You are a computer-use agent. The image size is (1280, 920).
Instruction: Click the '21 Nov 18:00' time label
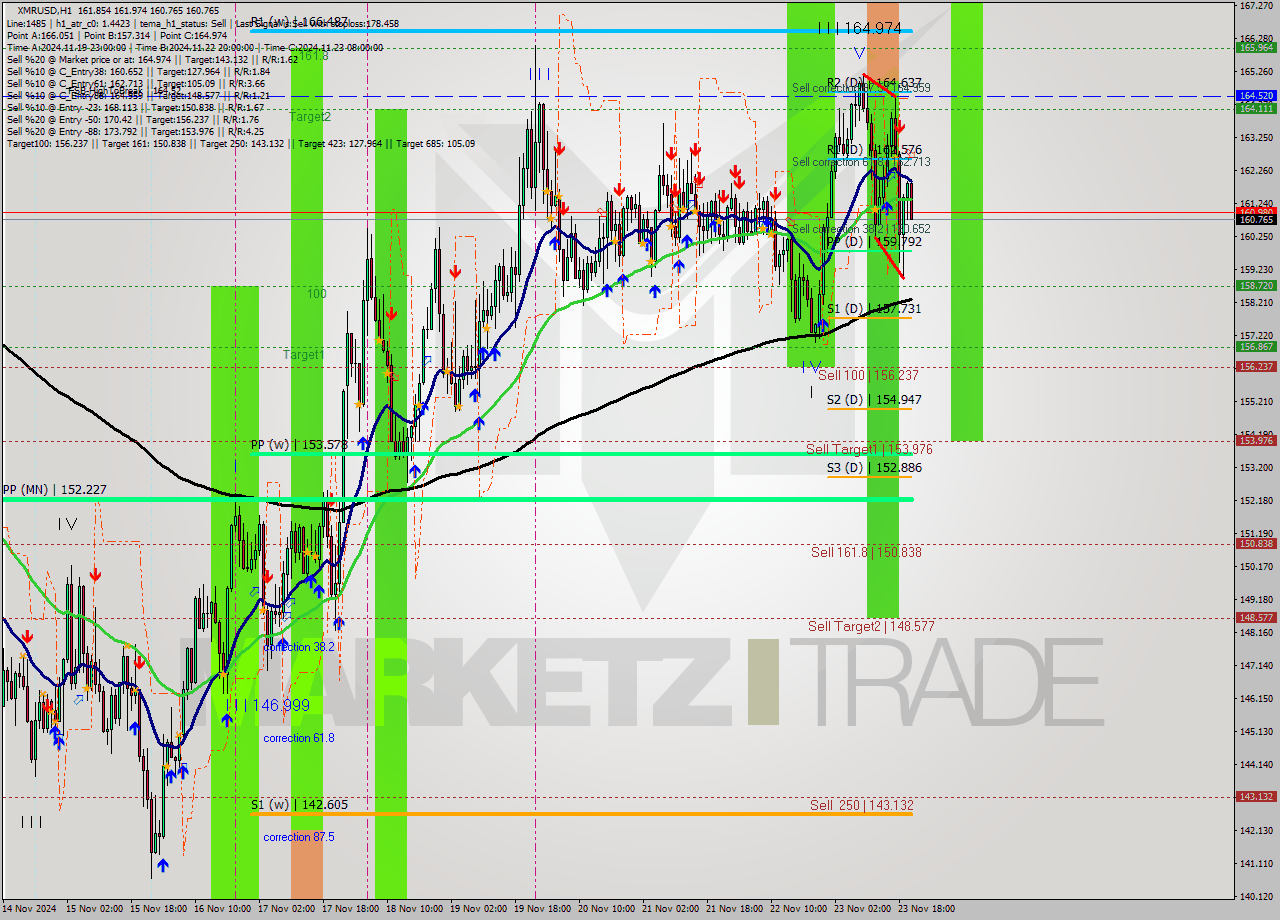(x=735, y=909)
